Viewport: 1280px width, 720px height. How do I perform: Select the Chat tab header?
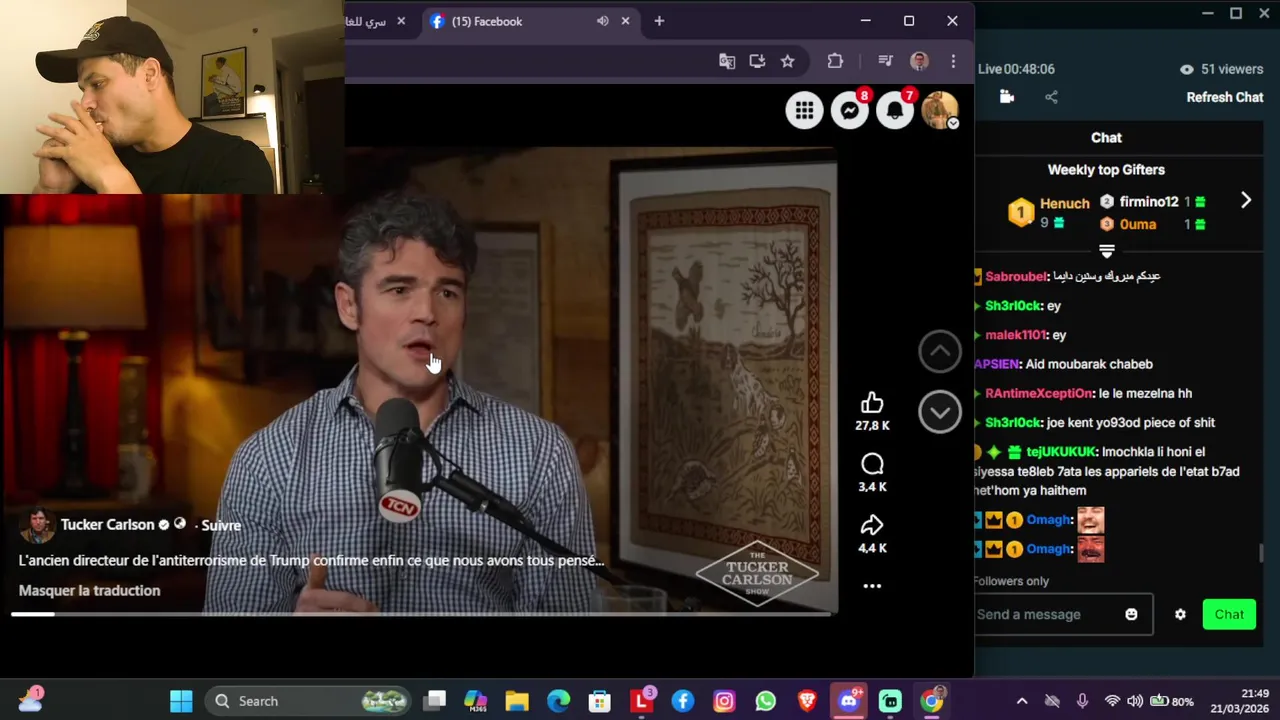[x=1106, y=138]
